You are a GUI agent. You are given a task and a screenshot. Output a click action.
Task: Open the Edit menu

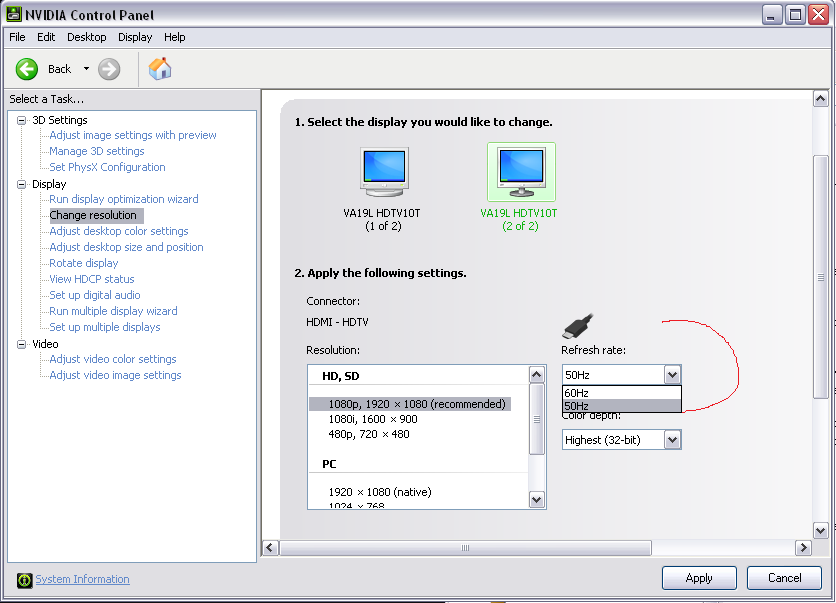46,37
